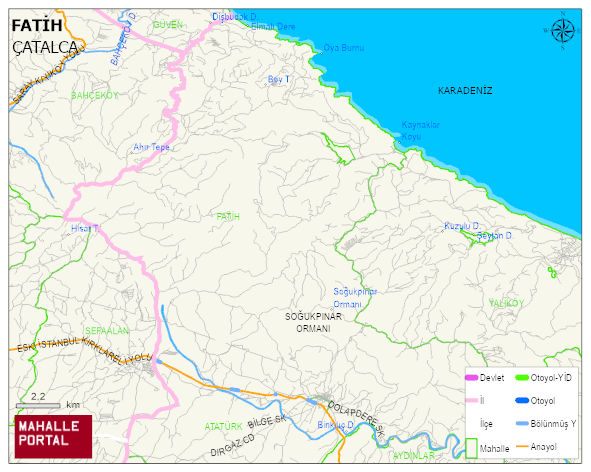591x472 pixels.
Task: Click the Kaynaklar Koyu bay label
Action: tap(420, 130)
